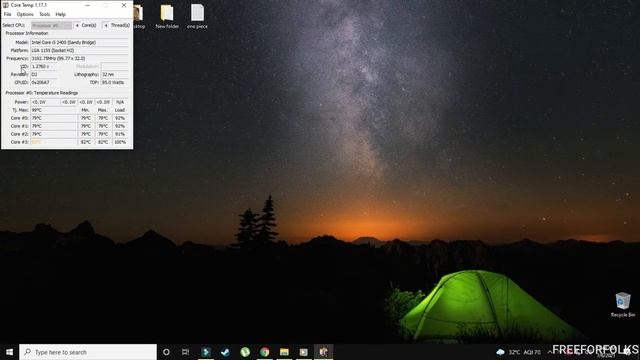The height and width of the screenshot is (360, 640).
Task: Click the Revision value field
Action: [44, 74]
